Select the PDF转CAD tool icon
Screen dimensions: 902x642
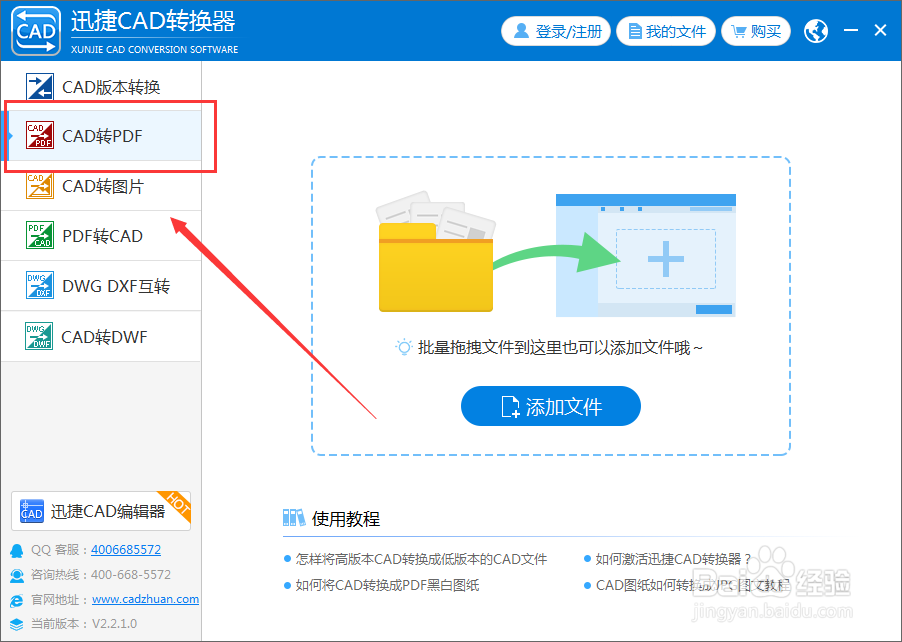click(40, 236)
